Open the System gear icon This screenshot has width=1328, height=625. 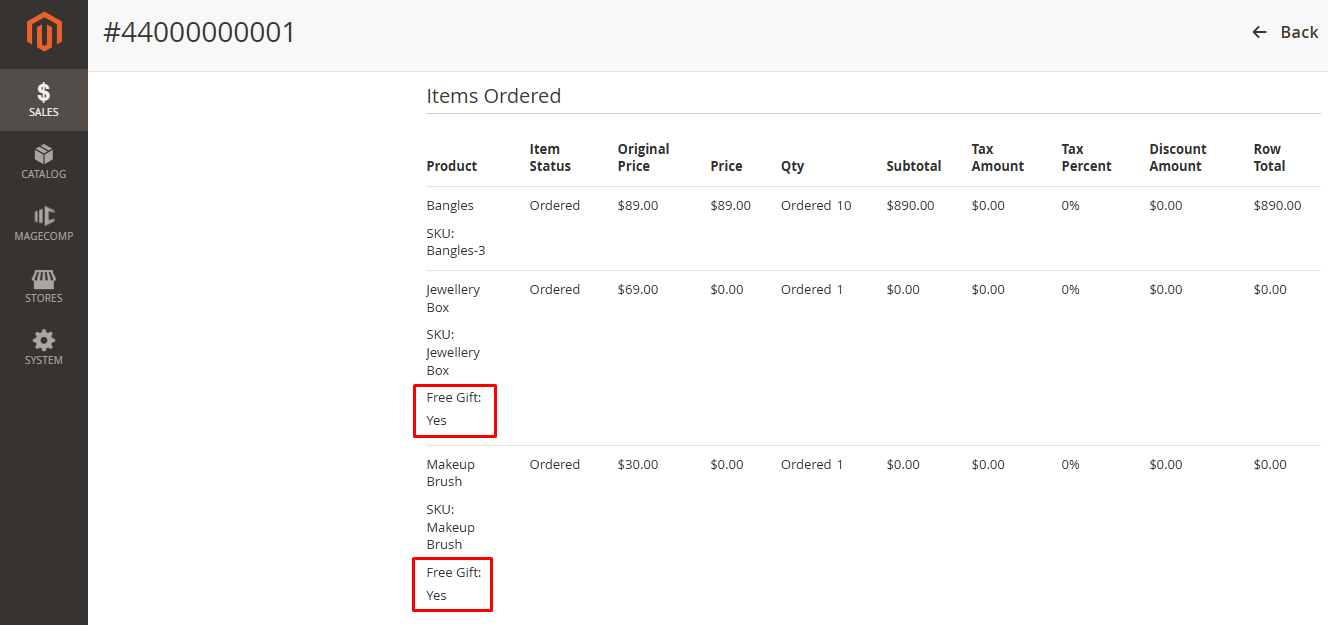tap(44, 341)
